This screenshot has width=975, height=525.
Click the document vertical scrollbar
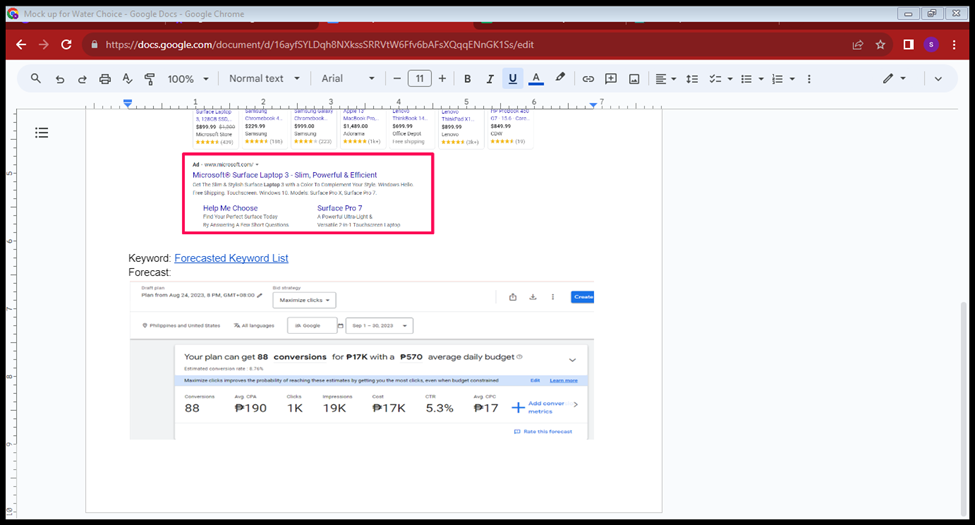964,411
